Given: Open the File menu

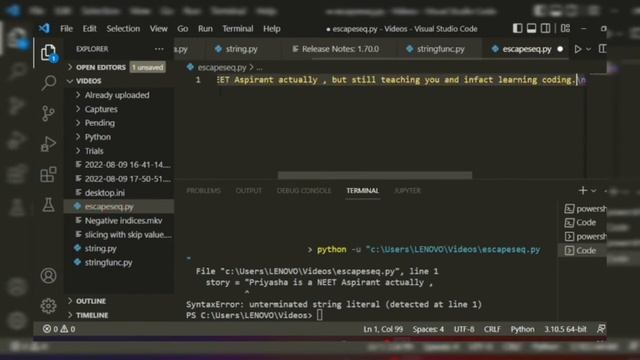Looking at the screenshot, I should [x=66, y=29].
